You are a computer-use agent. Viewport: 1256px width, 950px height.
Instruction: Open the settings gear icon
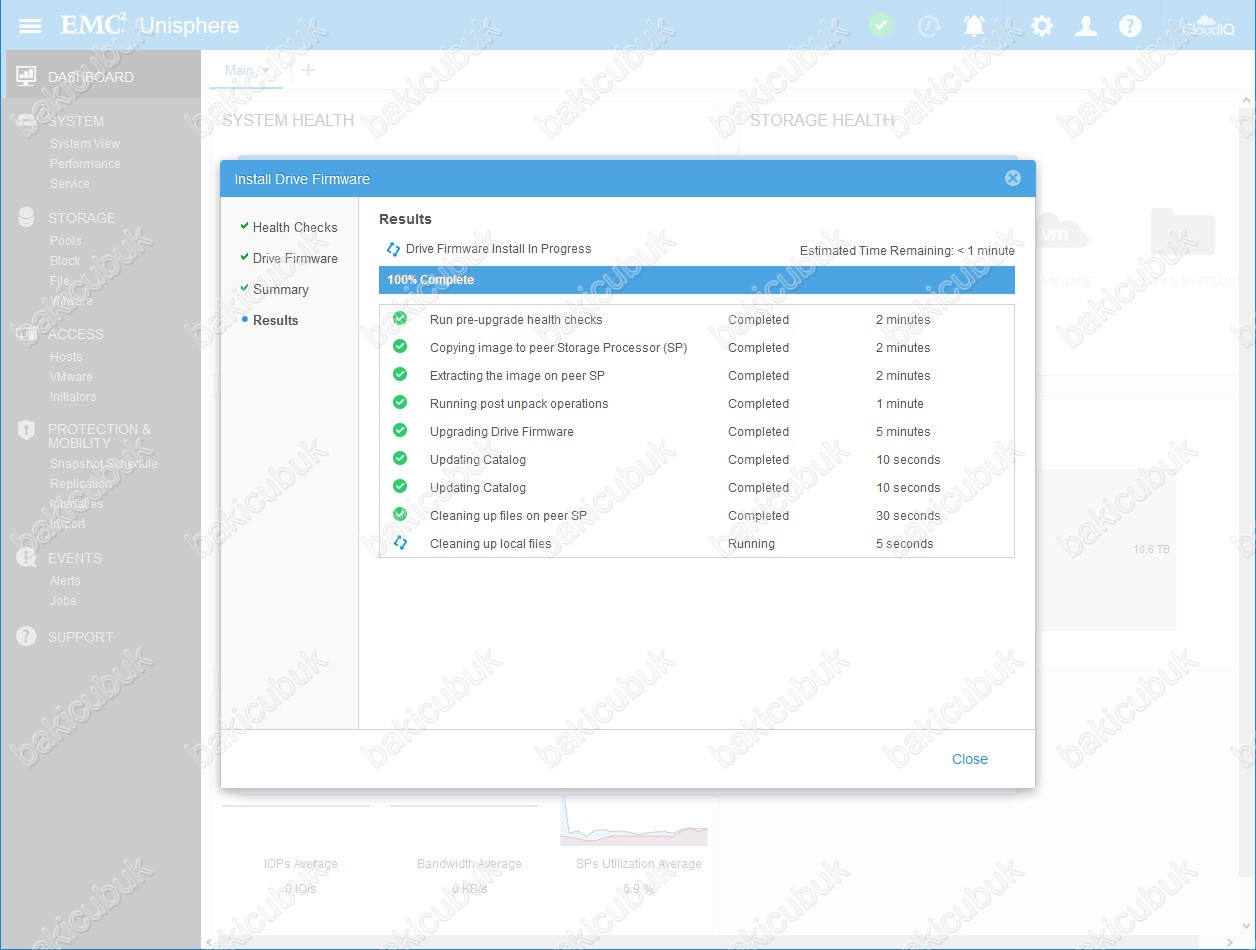point(1042,26)
